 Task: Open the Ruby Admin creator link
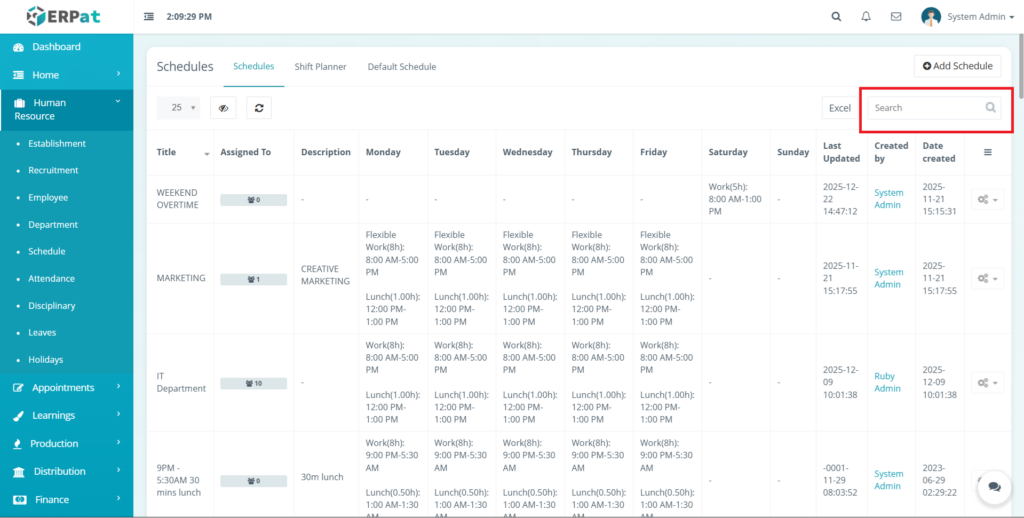[x=887, y=382]
